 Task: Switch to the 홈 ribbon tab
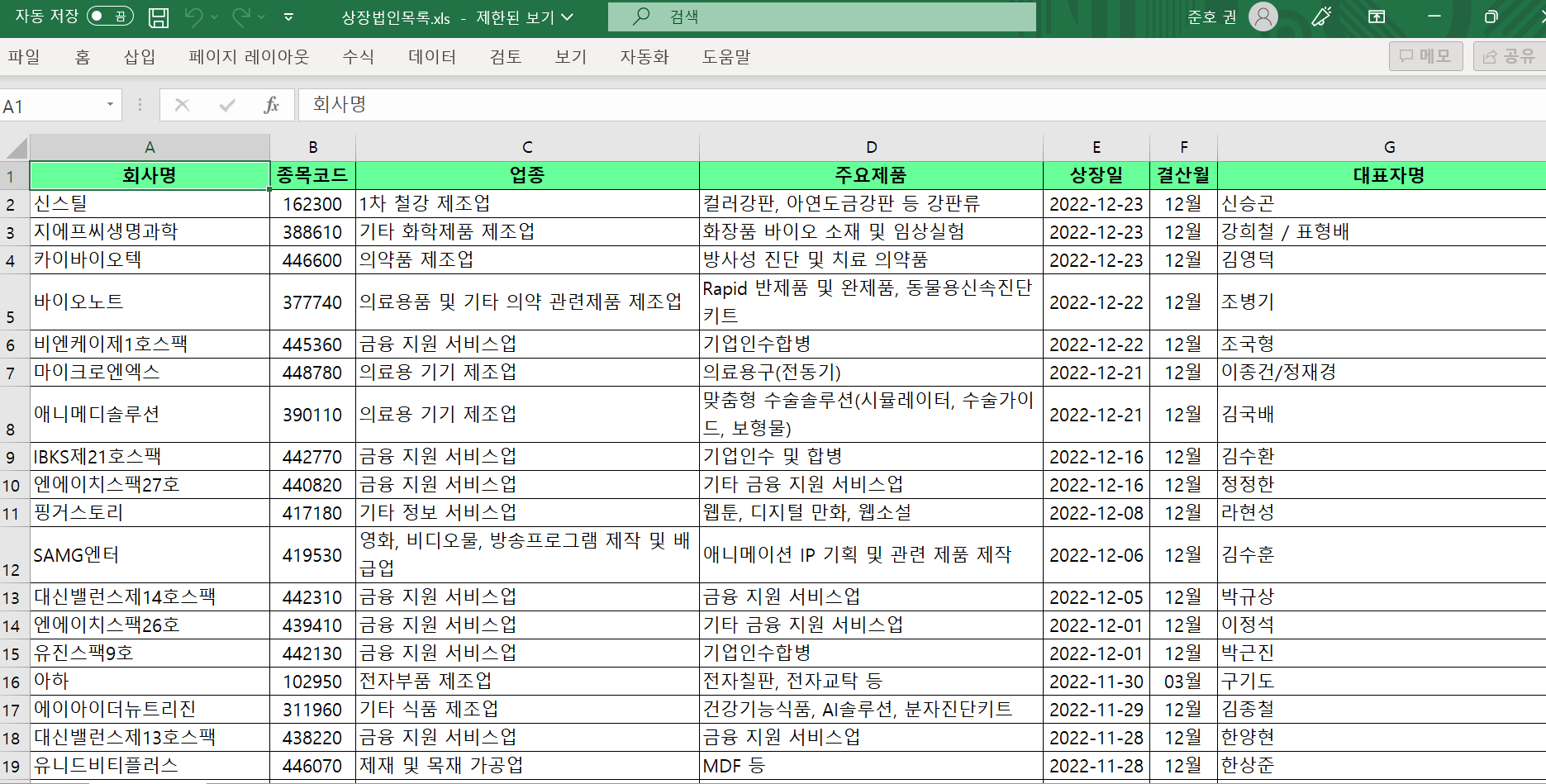83,56
